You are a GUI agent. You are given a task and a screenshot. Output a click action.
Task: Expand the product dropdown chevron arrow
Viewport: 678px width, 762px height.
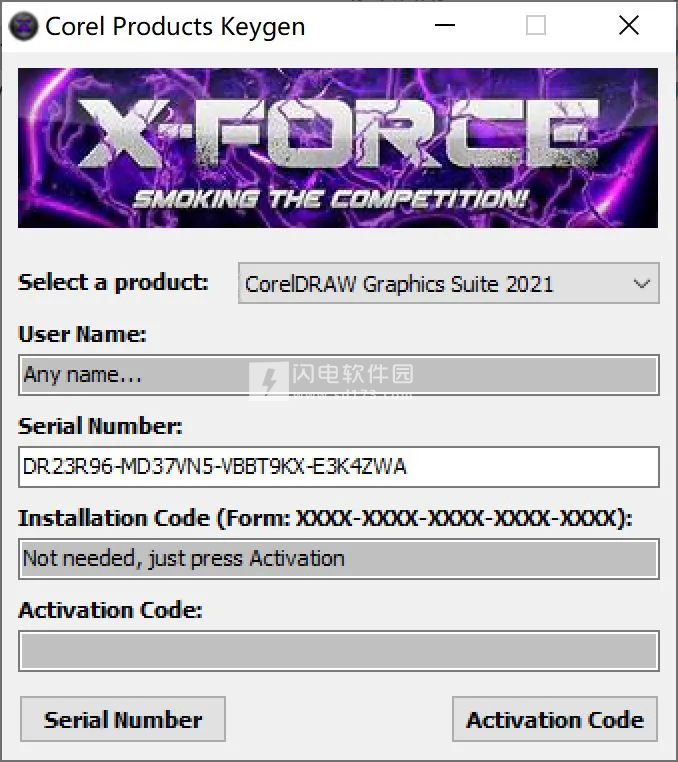642,284
